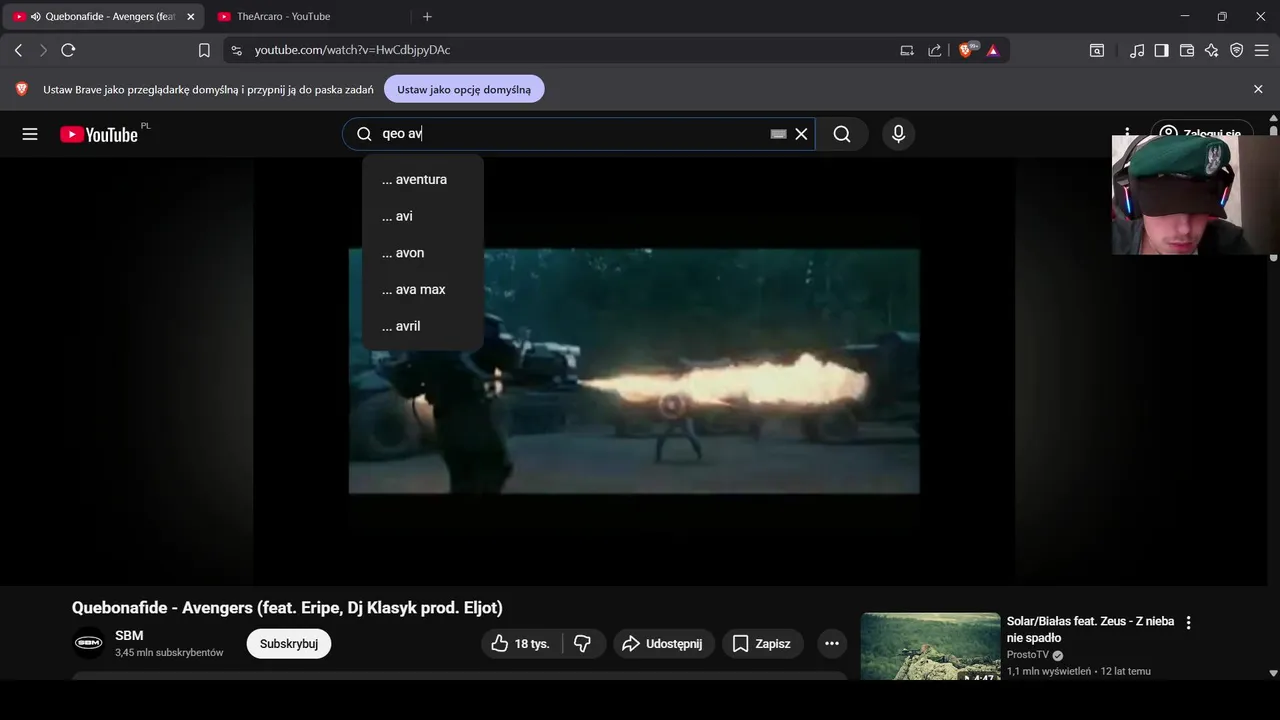
Task: Open Brave Shields lion icon
Action: click(967, 50)
